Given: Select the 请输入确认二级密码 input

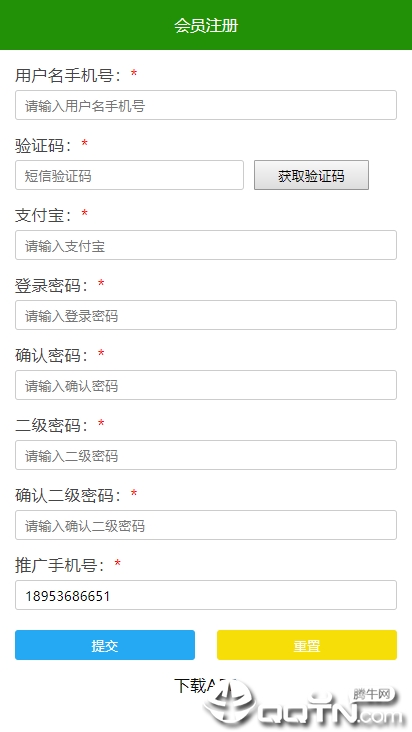Looking at the screenshot, I should click(206, 525).
